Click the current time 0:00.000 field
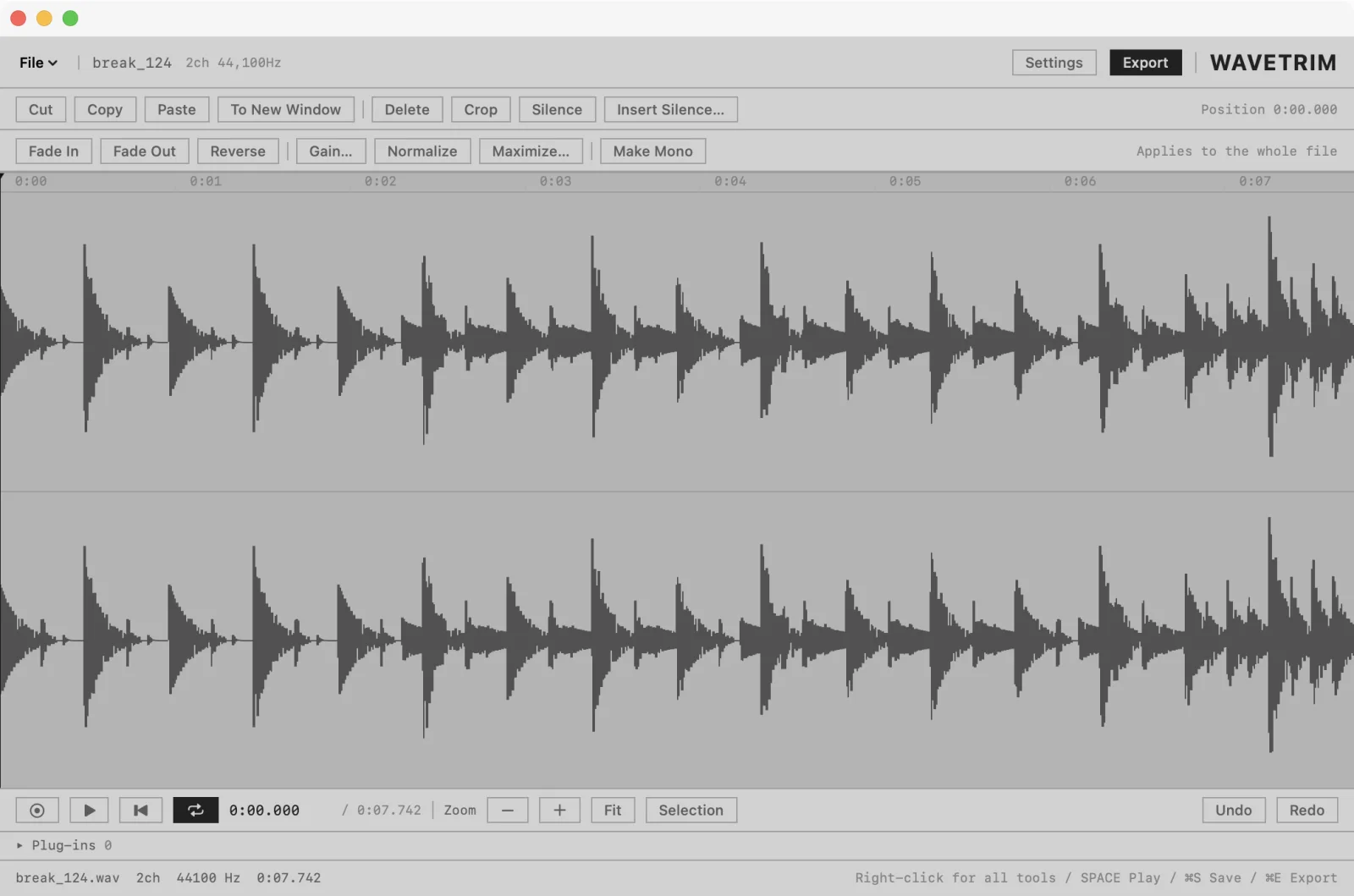The image size is (1354, 896). pyautogui.click(x=264, y=810)
